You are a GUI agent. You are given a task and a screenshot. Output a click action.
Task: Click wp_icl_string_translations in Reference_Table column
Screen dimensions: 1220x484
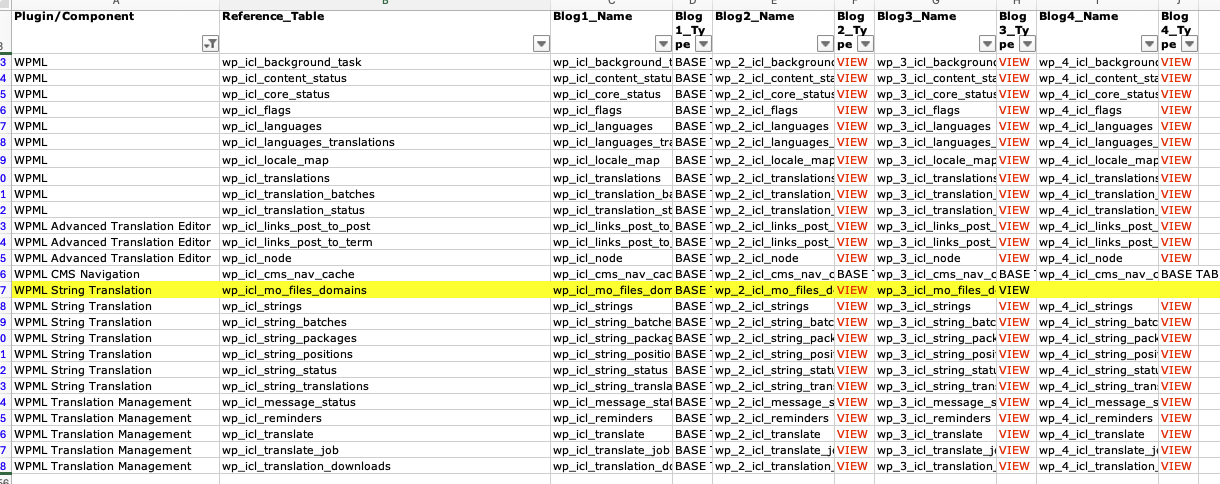(x=295, y=386)
